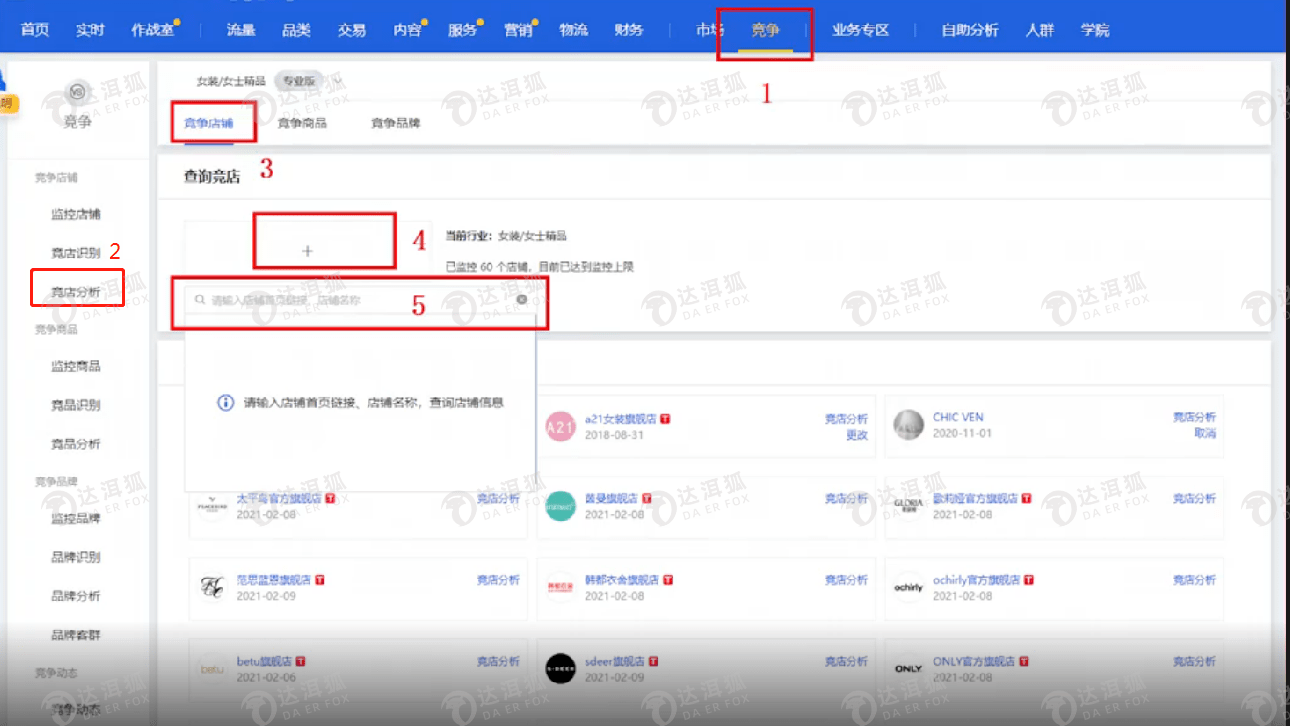Click the ONLY brand logo
Screen dimensions: 1290x726
coord(909,668)
